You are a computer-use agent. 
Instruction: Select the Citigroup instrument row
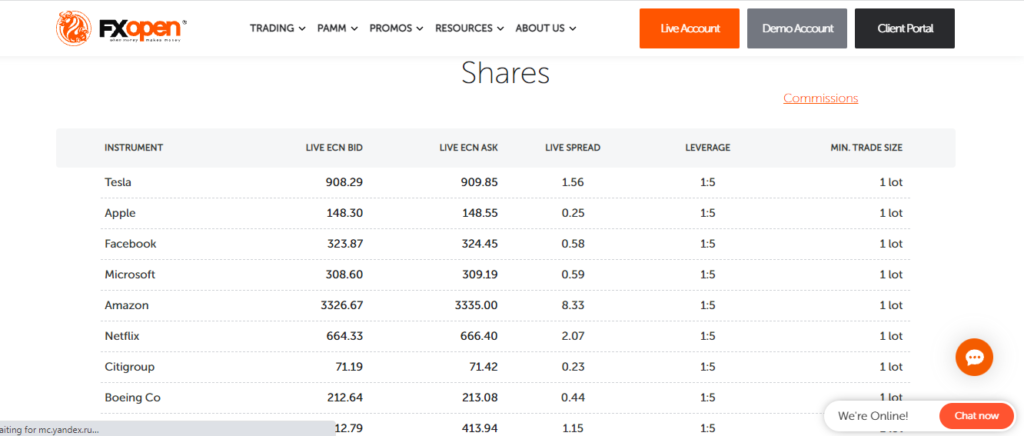click(x=505, y=367)
